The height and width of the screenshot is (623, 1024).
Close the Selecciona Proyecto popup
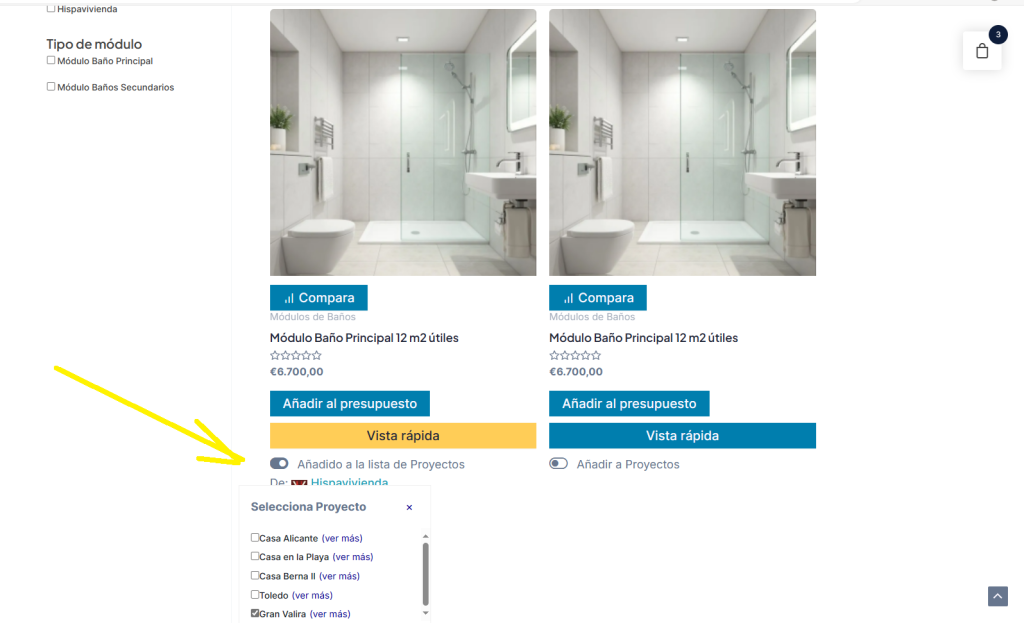tap(409, 507)
